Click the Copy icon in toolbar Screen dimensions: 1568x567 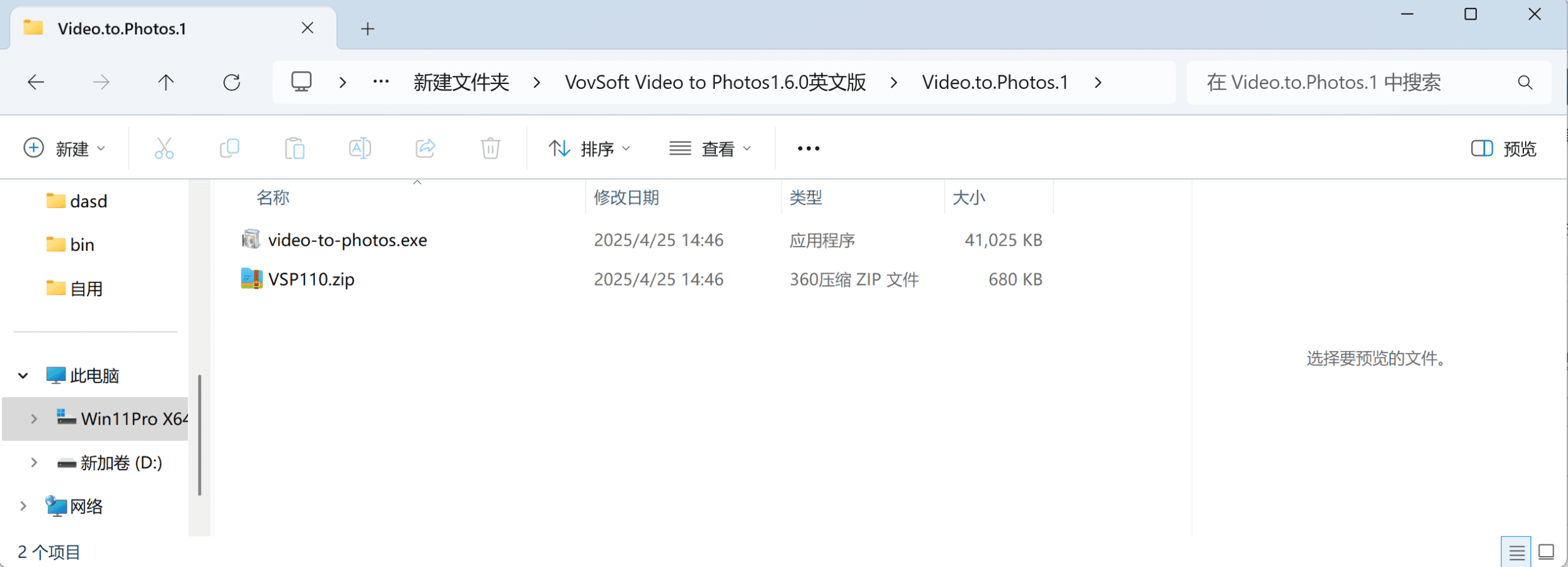coord(230,148)
